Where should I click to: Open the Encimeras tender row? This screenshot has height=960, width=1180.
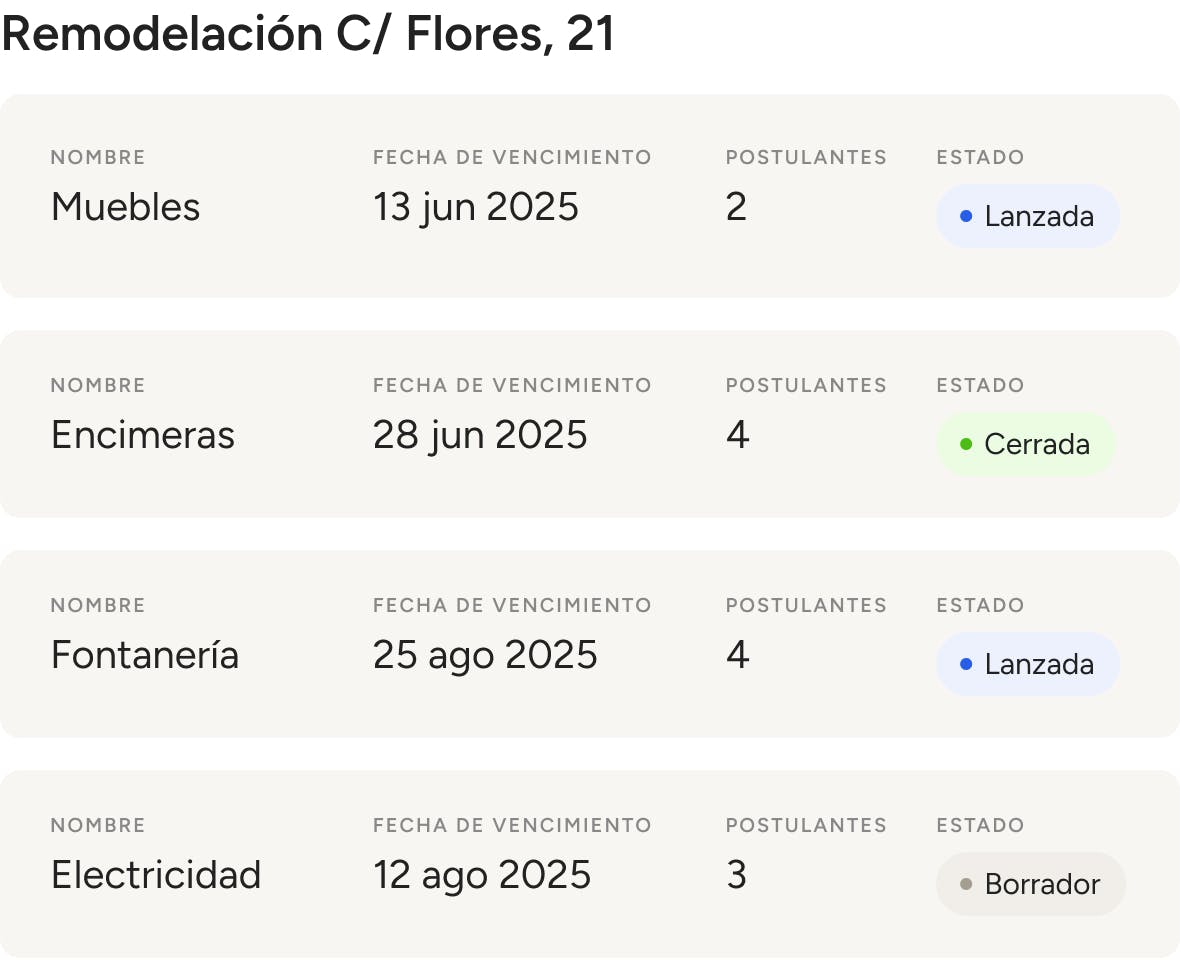(x=142, y=435)
